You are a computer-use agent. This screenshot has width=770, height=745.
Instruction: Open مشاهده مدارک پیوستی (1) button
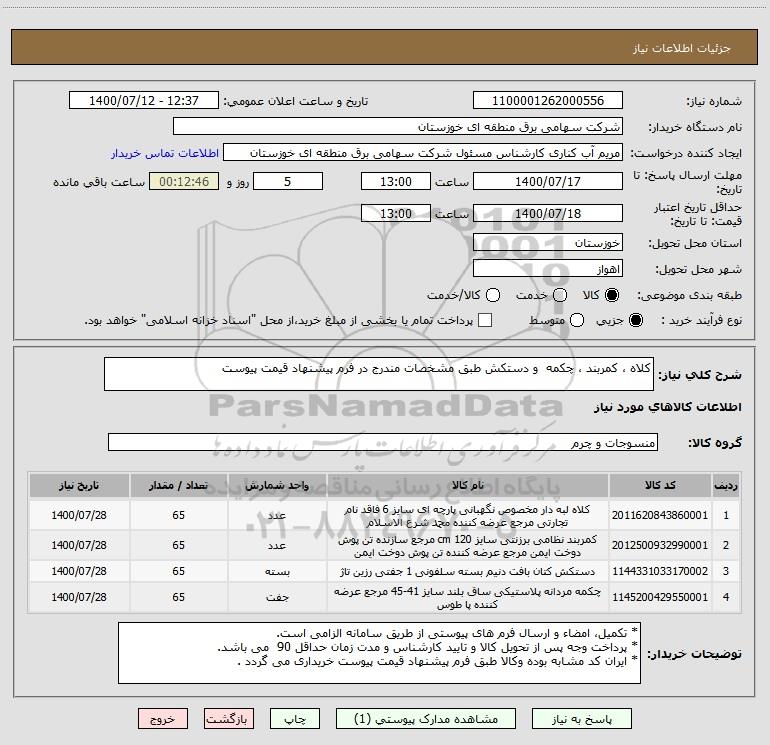coord(426,719)
